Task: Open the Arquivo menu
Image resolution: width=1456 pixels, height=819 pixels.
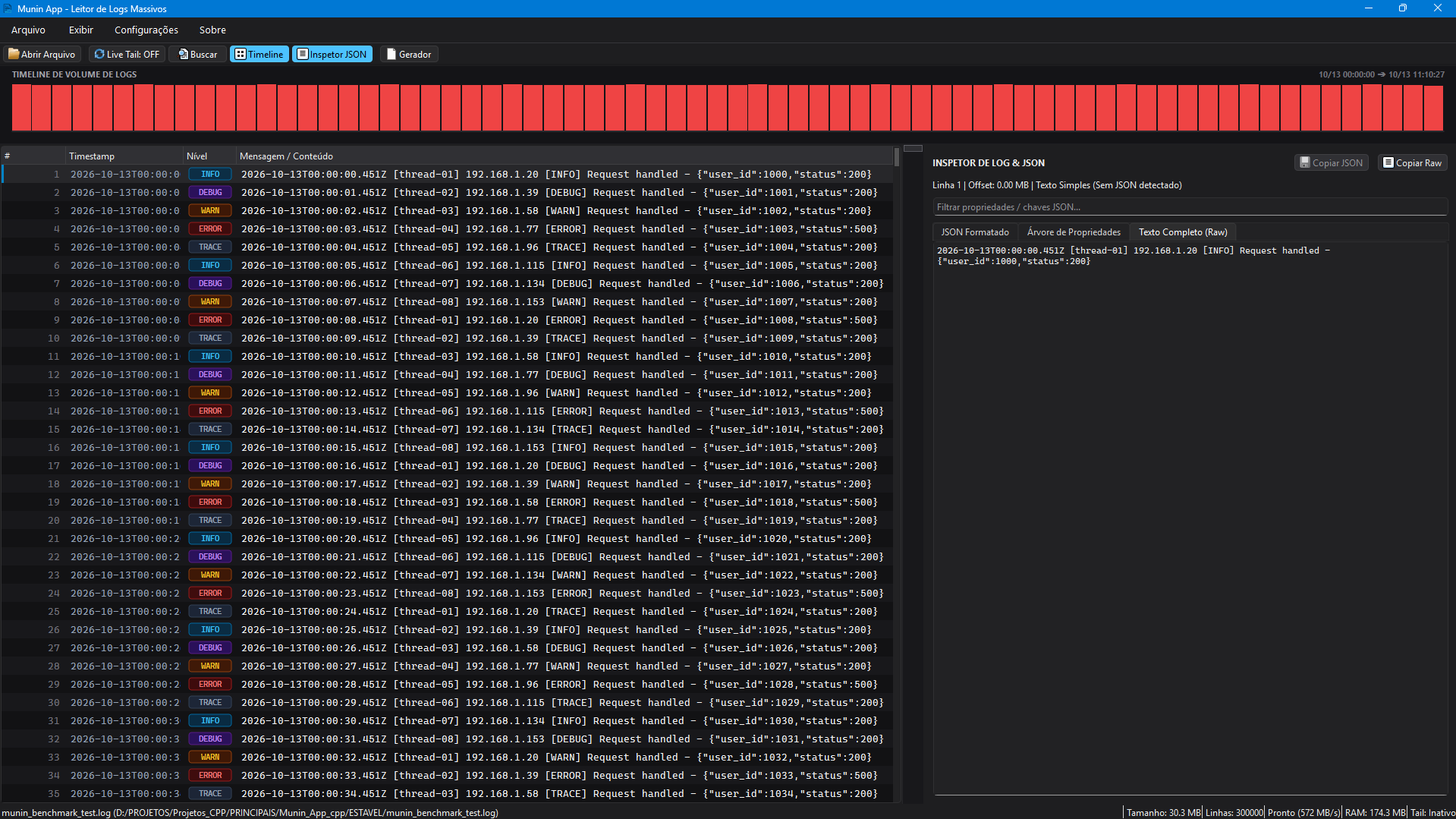Action: (x=28, y=30)
